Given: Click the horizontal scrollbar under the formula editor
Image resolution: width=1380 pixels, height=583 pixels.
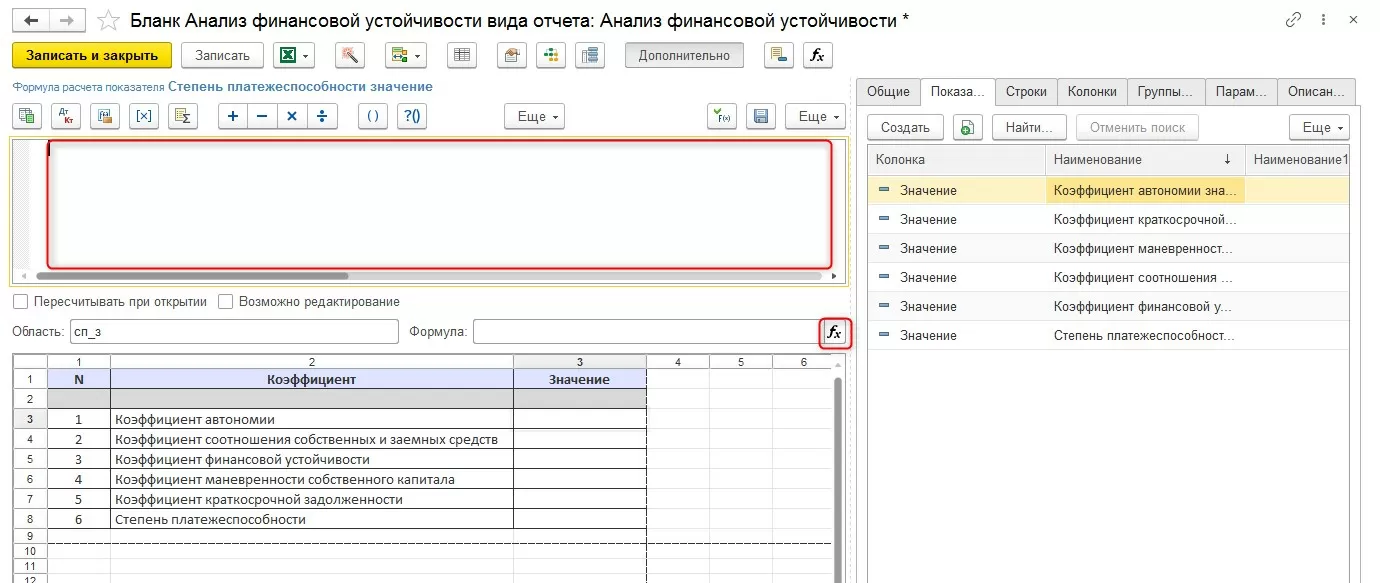Looking at the screenshot, I should click(192, 276).
